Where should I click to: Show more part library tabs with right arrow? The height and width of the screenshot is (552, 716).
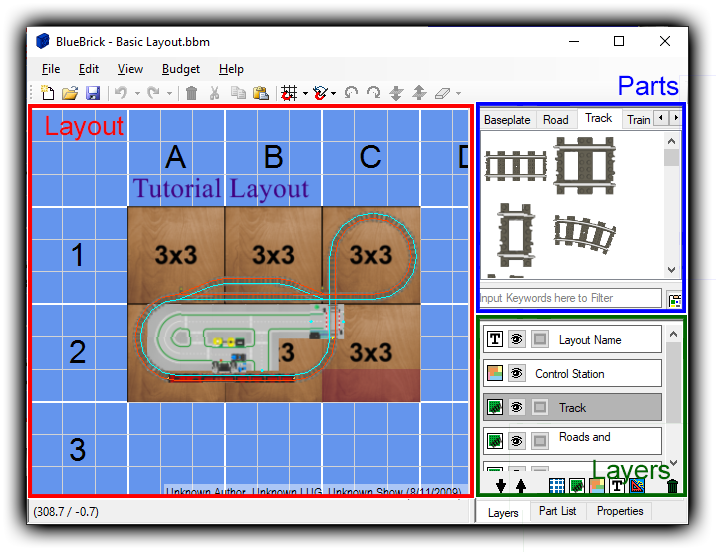click(676, 118)
